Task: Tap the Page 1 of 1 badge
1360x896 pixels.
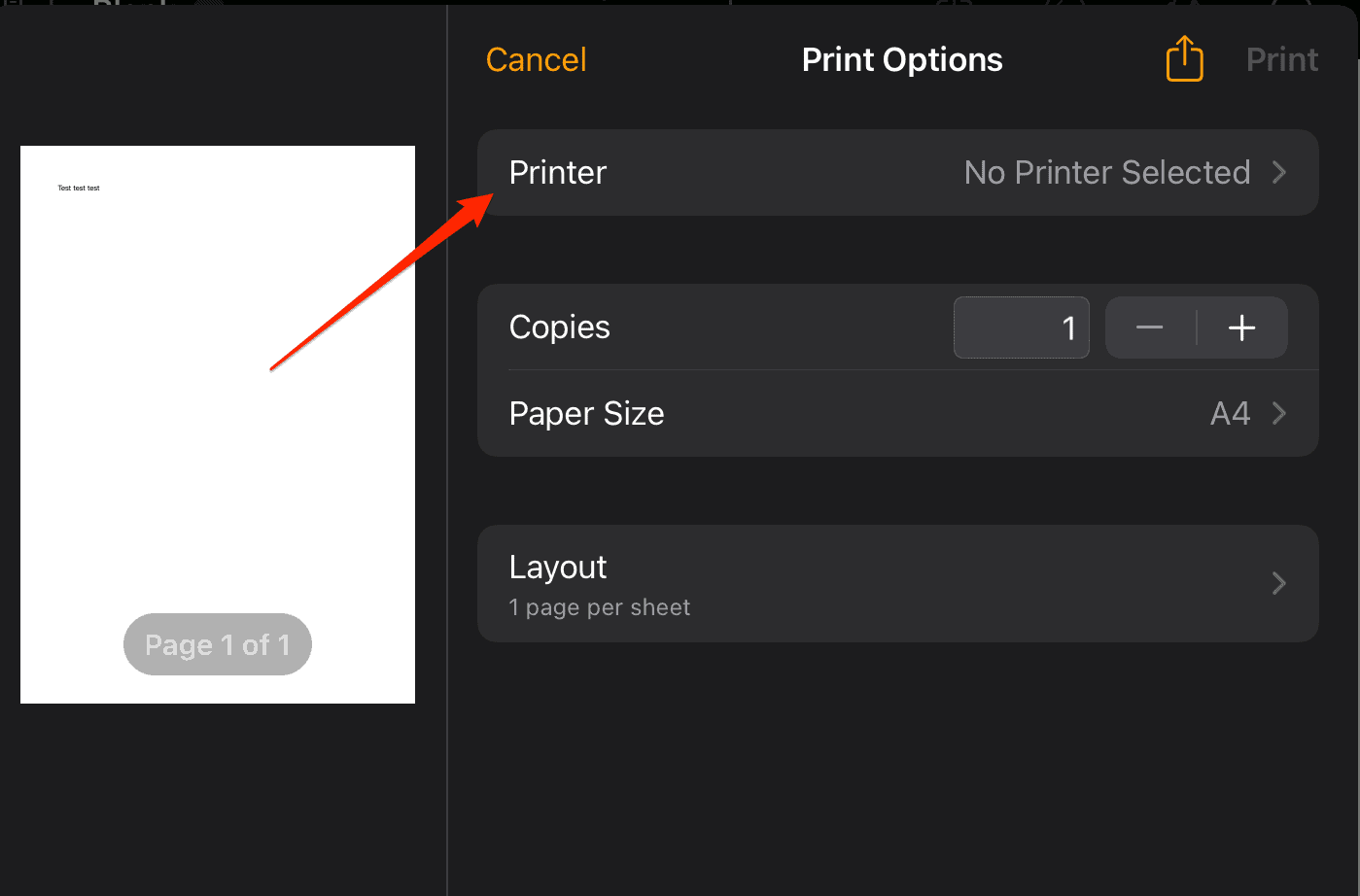Action: (218, 644)
